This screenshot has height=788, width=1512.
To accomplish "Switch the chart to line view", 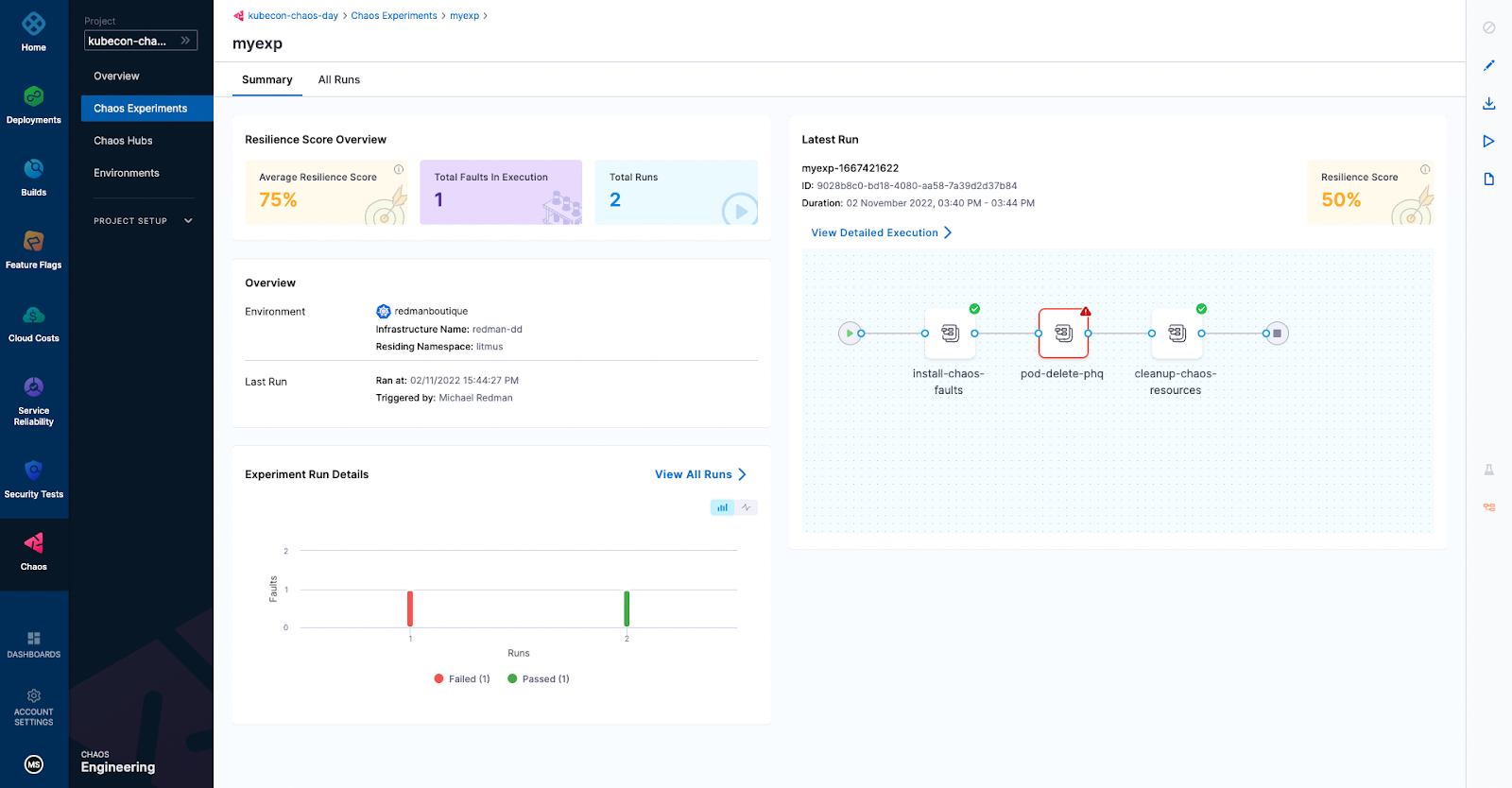I will click(747, 507).
